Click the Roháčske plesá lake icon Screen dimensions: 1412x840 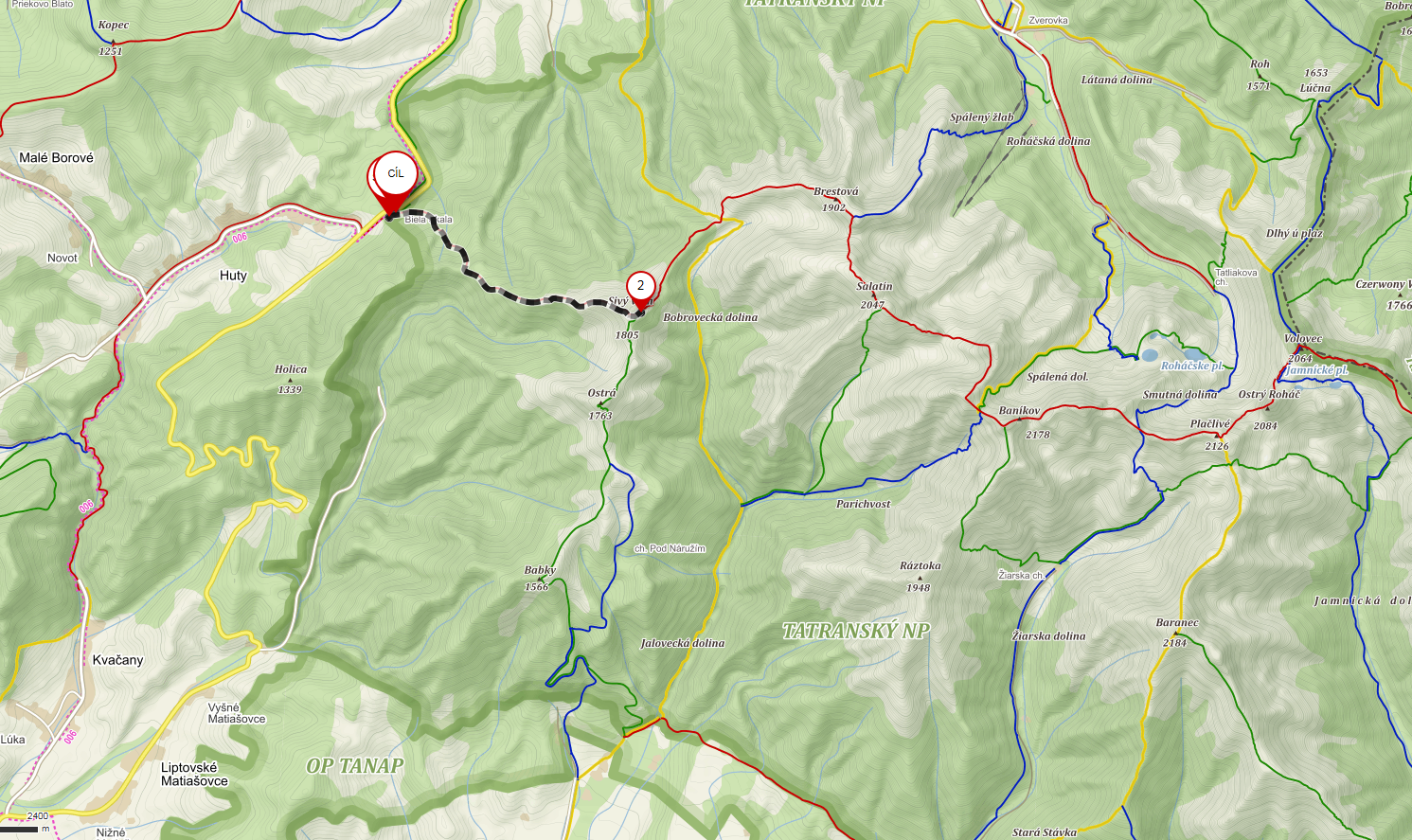(x=1149, y=356)
